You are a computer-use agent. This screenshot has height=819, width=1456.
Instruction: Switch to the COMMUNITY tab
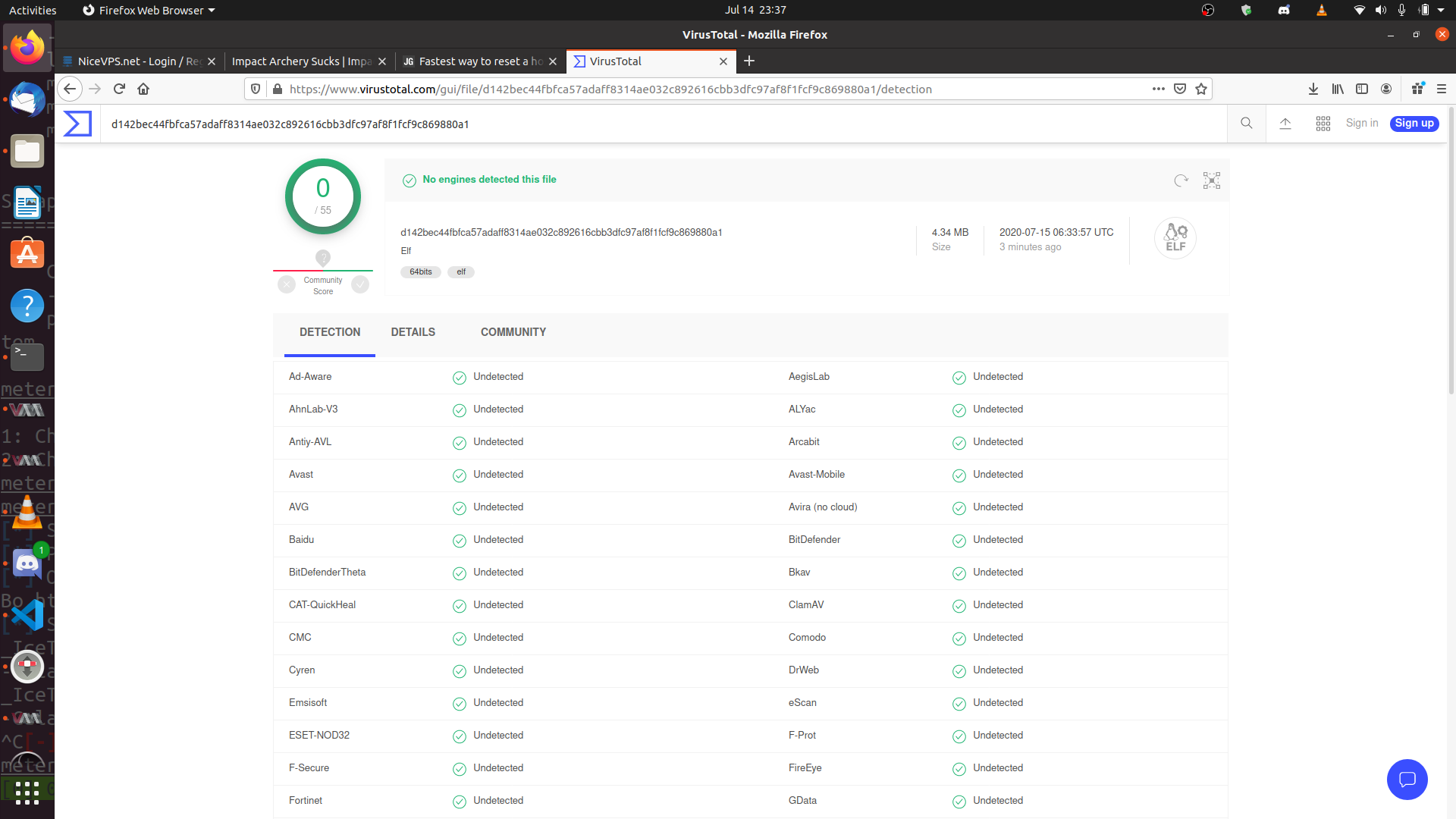click(x=513, y=332)
